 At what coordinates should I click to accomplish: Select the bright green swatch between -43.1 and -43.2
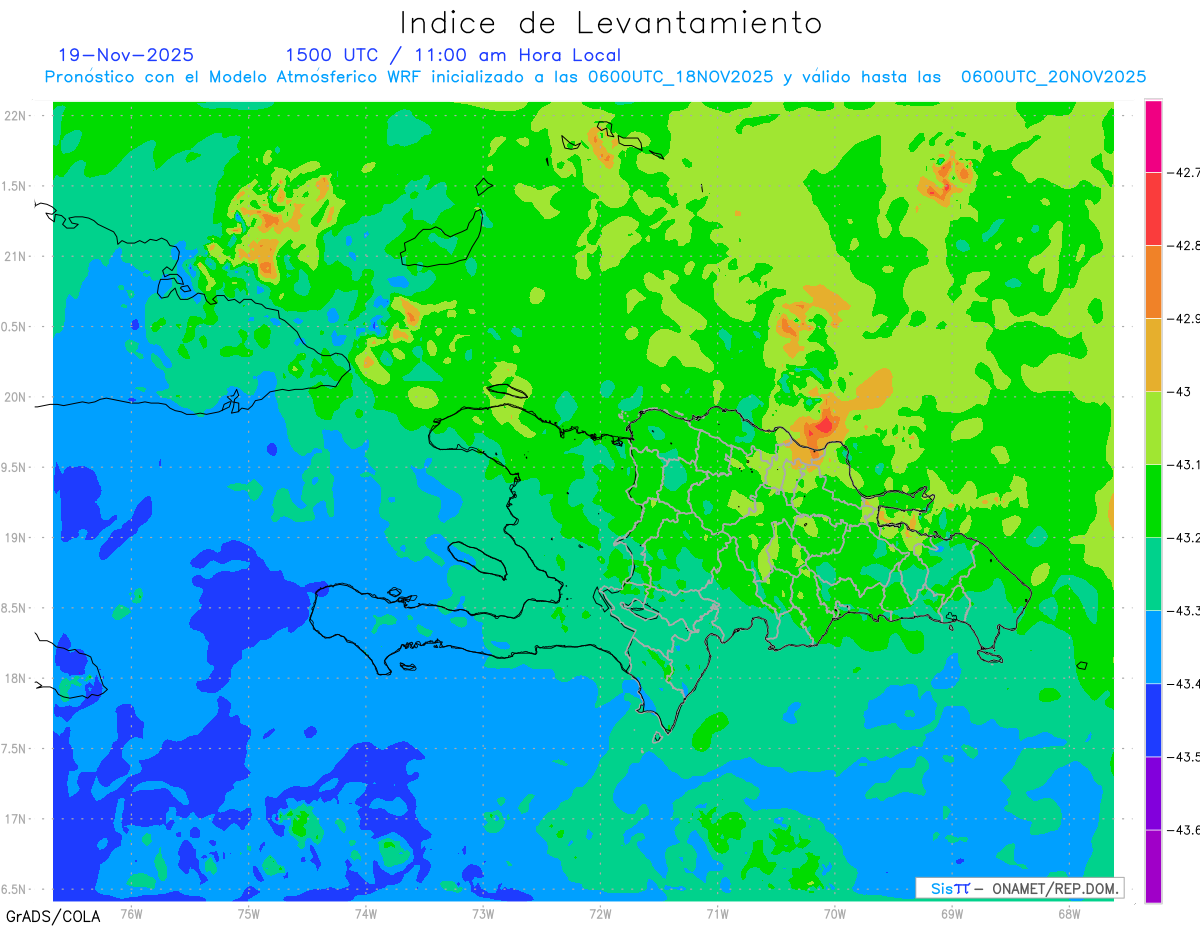tap(1153, 500)
